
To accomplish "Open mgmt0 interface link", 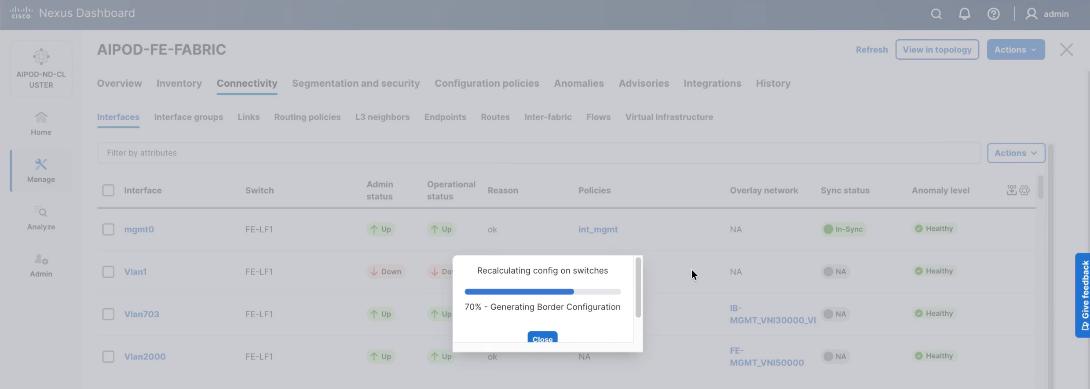I will coord(139,229).
